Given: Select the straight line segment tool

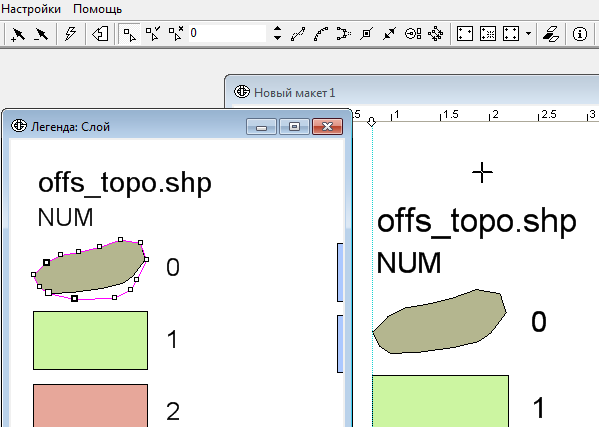Looking at the screenshot, I should (x=298, y=34).
